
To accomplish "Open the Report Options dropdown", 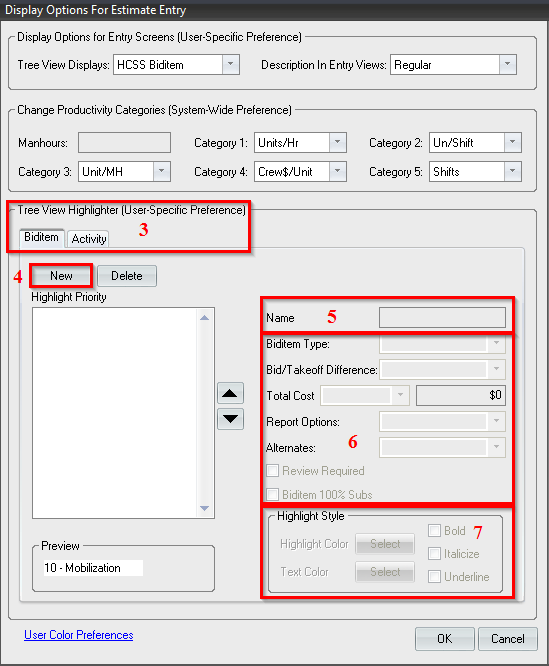I will point(496,421).
